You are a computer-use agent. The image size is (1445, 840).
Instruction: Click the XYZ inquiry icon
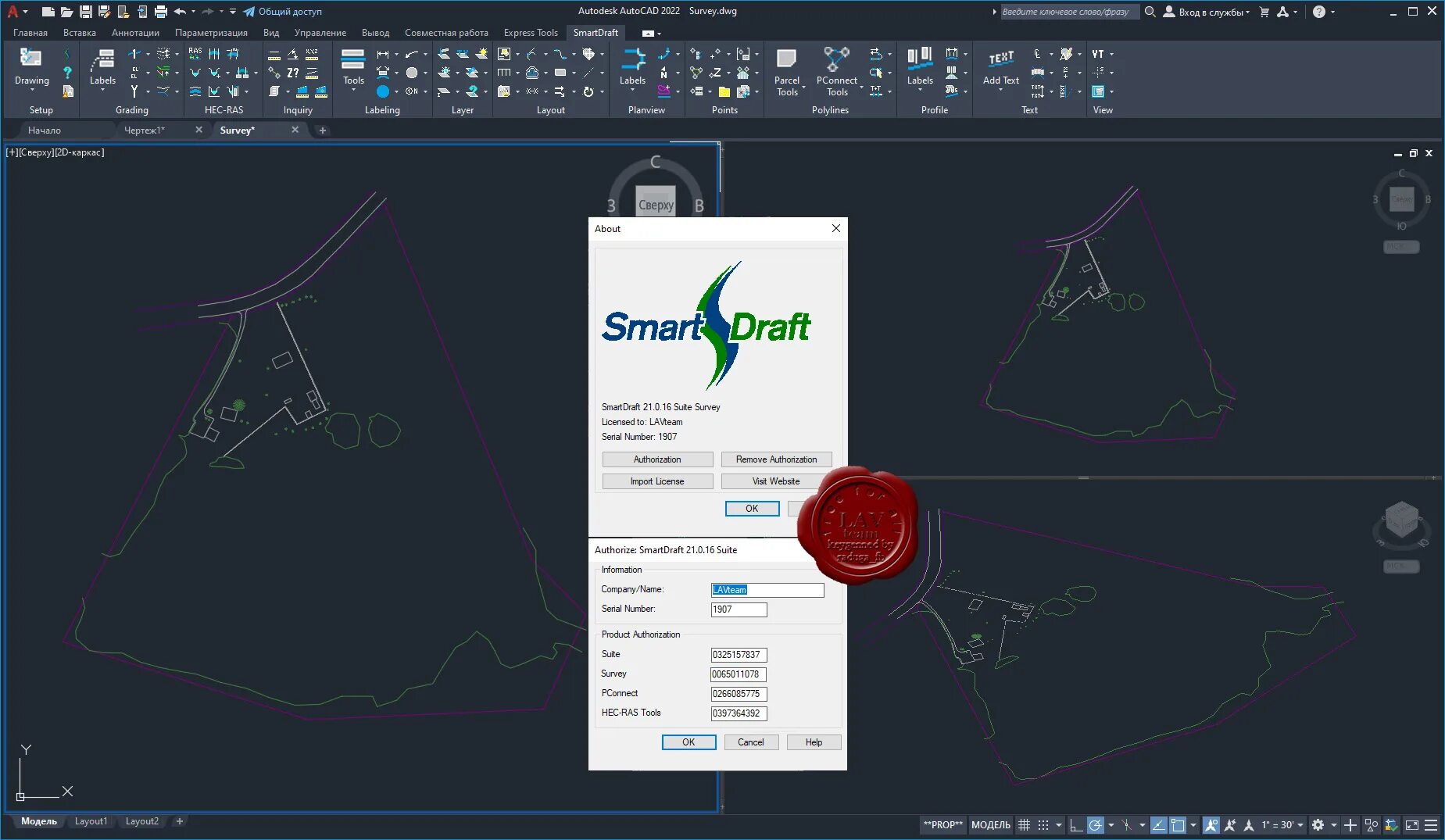pos(312,54)
